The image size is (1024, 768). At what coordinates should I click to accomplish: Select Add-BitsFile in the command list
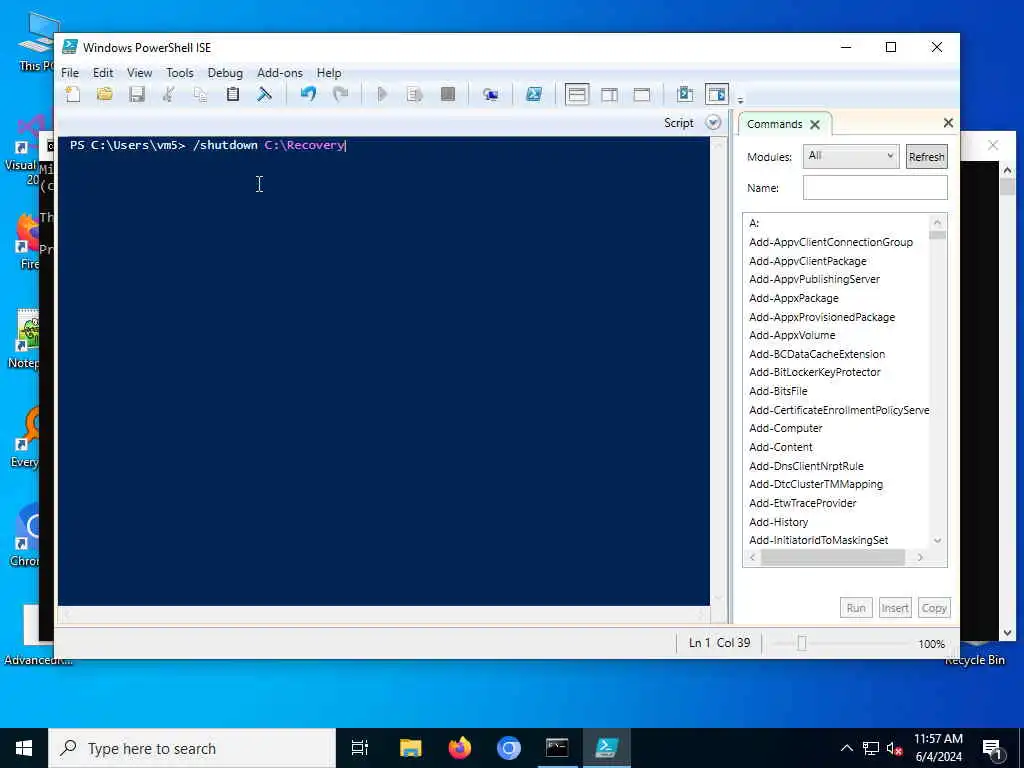778,391
